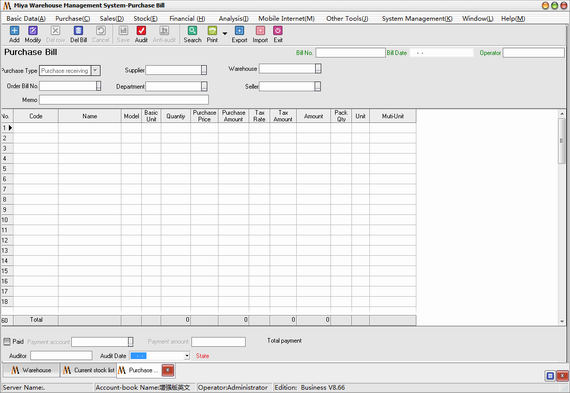
Task: Click the blue window restore icon at bottom right
Action: [550, 376]
